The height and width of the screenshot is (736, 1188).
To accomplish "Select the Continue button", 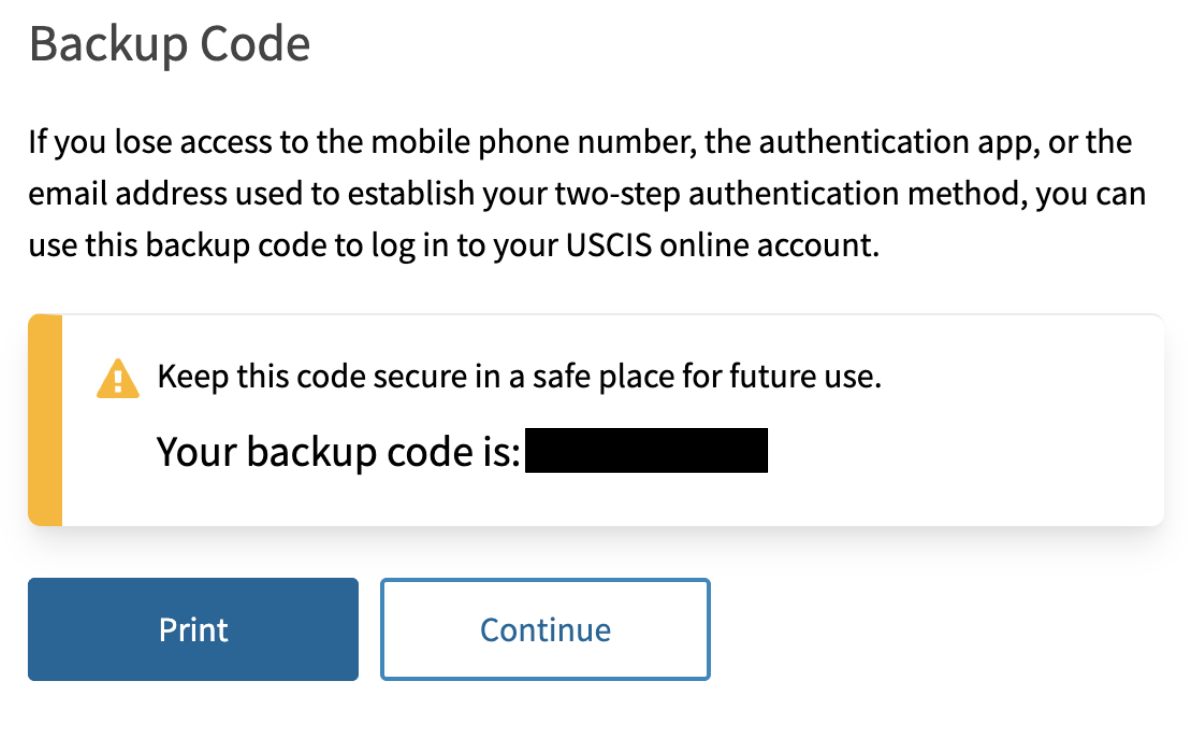I will coord(545,629).
